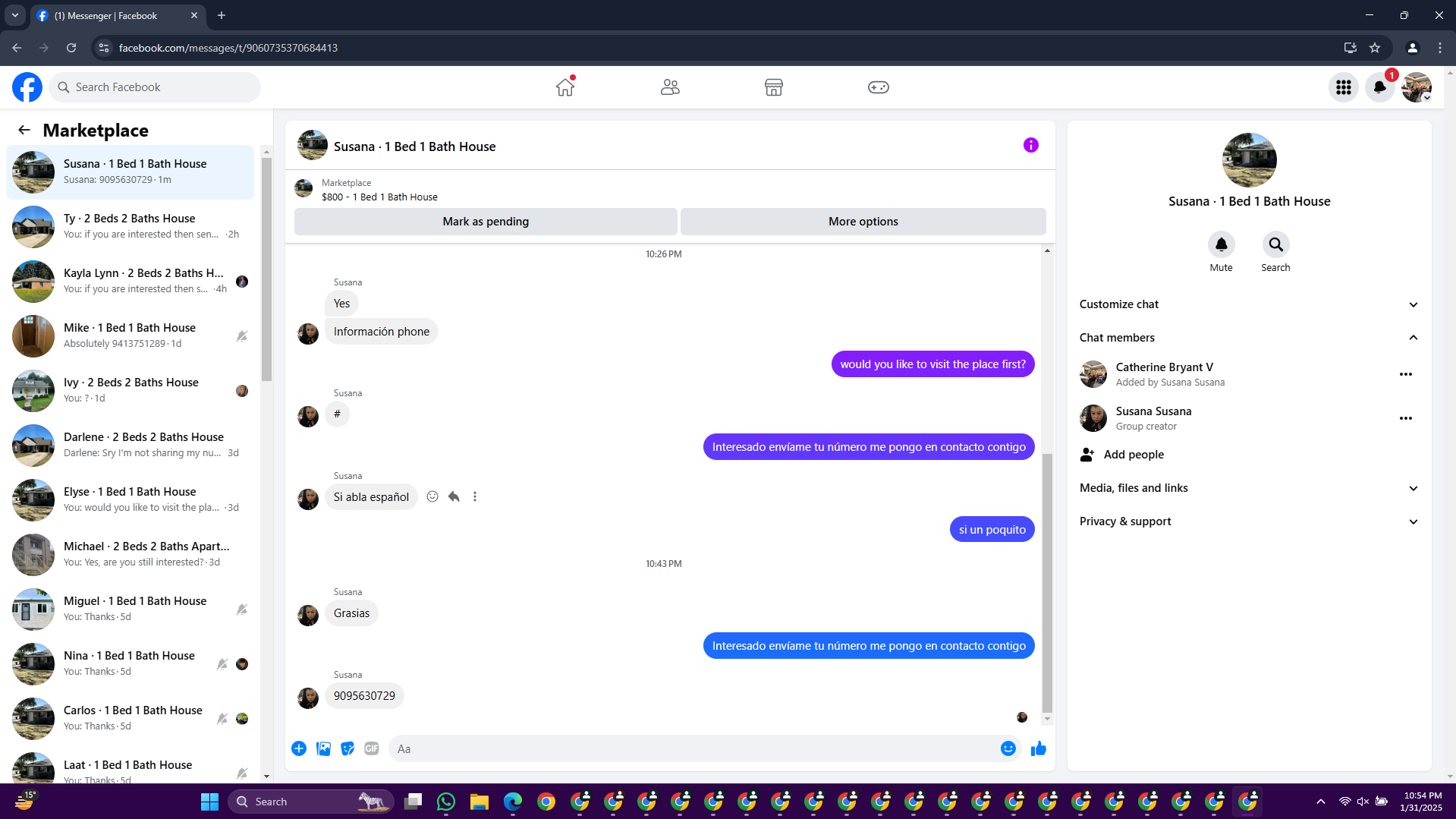Open the Mike 1 Bed 1 Bath House chat
This screenshot has height=819, width=1456.
[x=131, y=336]
